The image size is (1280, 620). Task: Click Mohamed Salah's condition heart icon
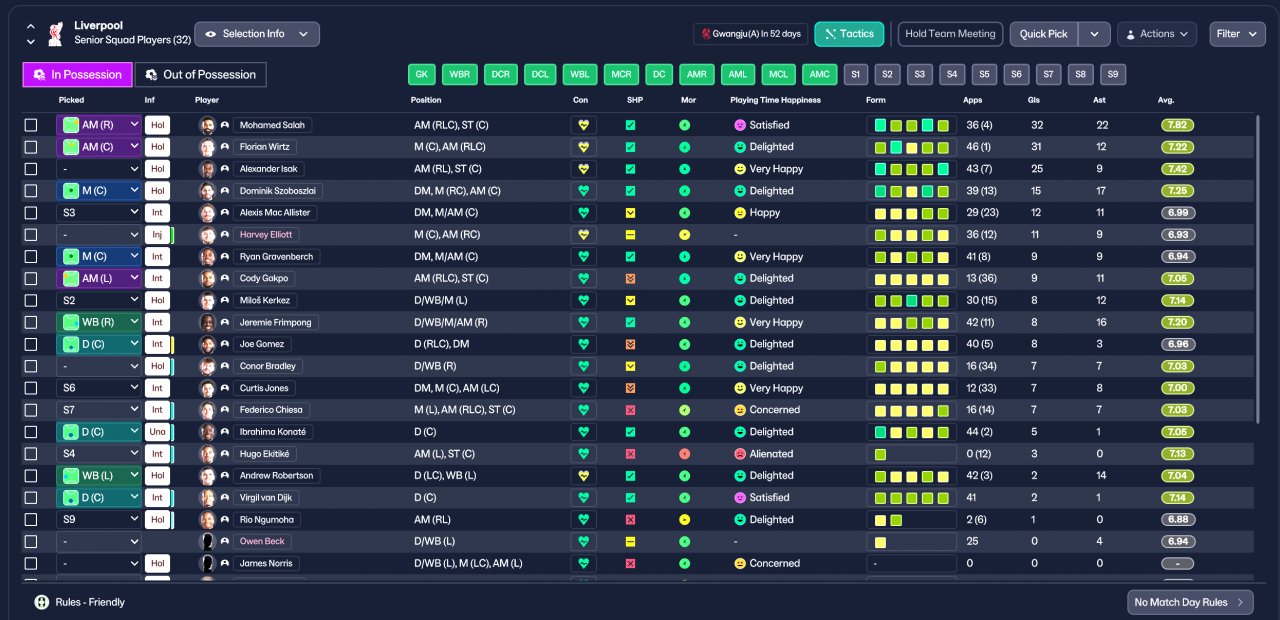point(584,125)
